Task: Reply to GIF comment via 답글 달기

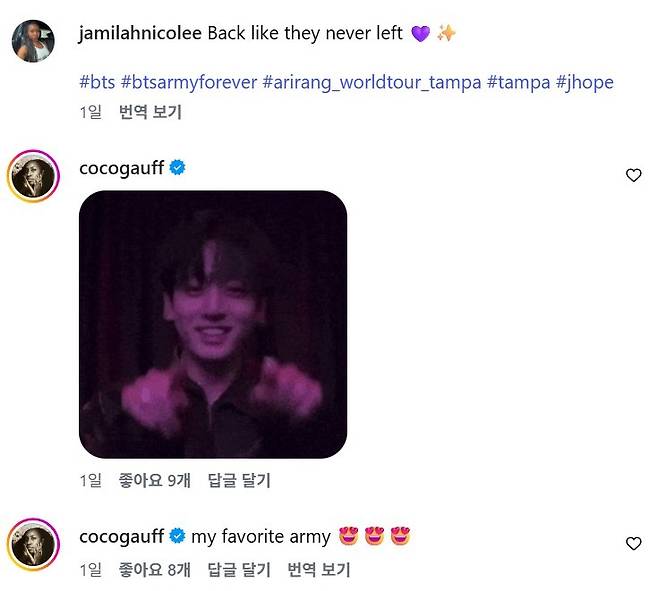Action: pyautogui.click(x=239, y=480)
